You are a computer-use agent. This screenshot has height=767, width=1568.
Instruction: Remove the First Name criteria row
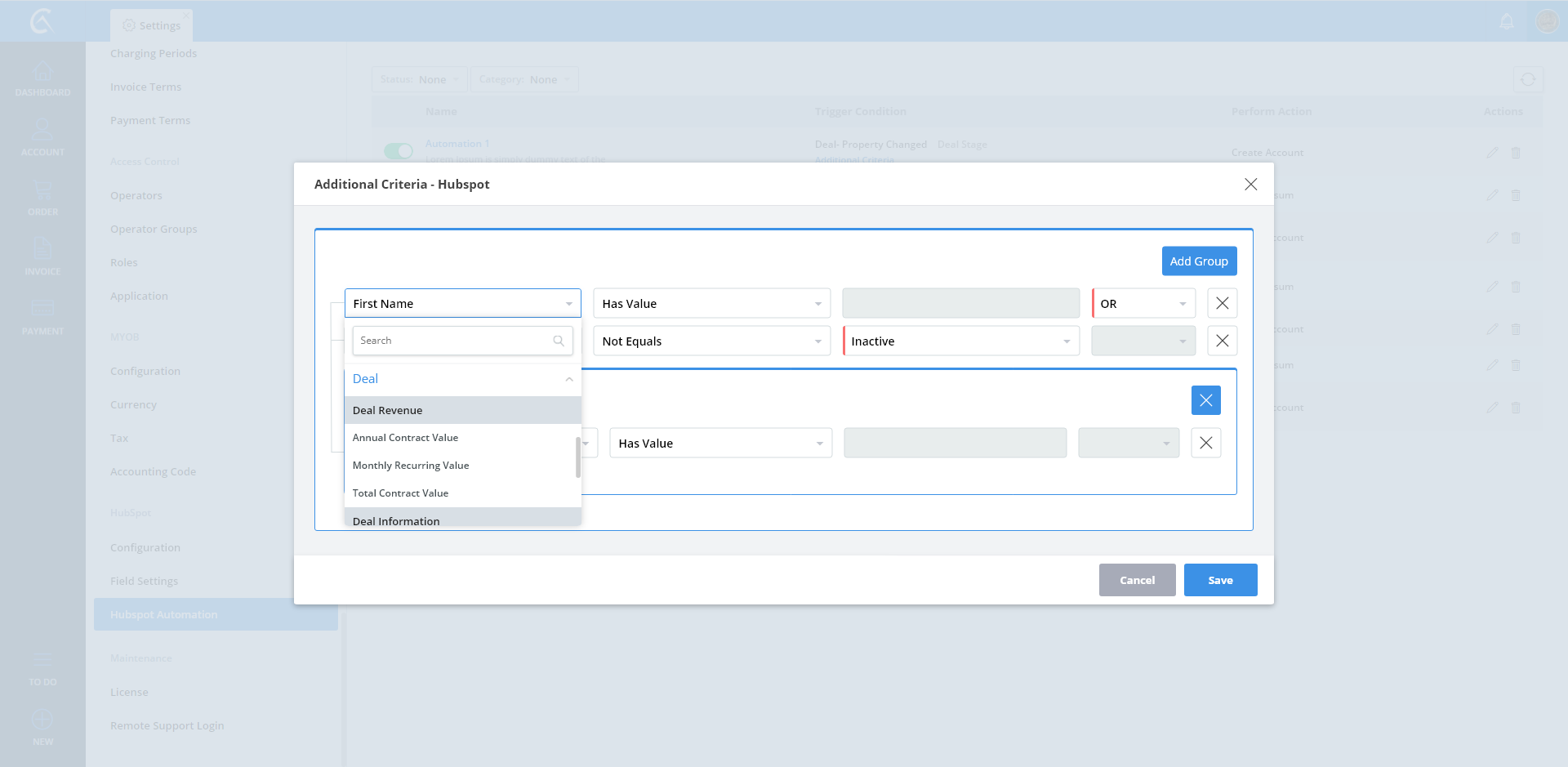[x=1222, y=304]
